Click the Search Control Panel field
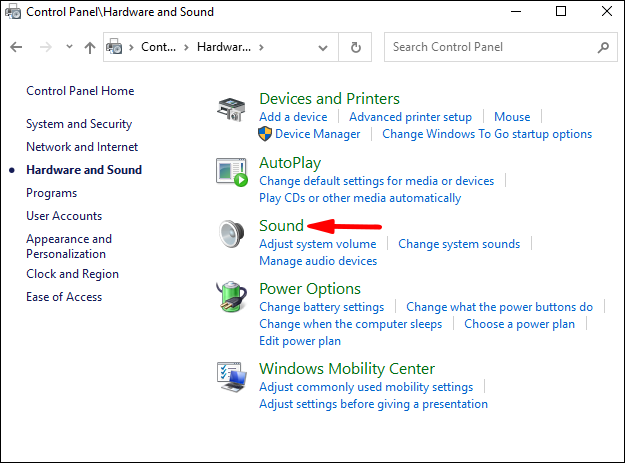 pyautogui.click(x=490, y=47)
